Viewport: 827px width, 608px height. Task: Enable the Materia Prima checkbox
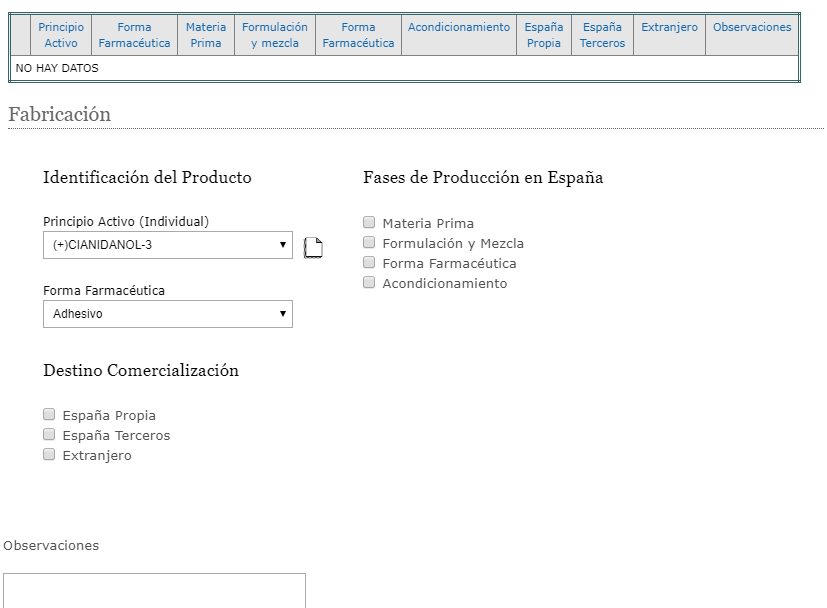pyautogui.click(x=369, y=223)
